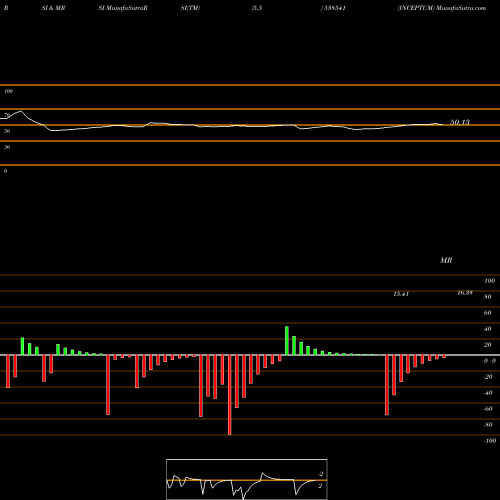Image resolution: width=500 pixels, height=500 pixels.
Task: Click the 'SI & MR' header label
Action: tap(53, 8)
